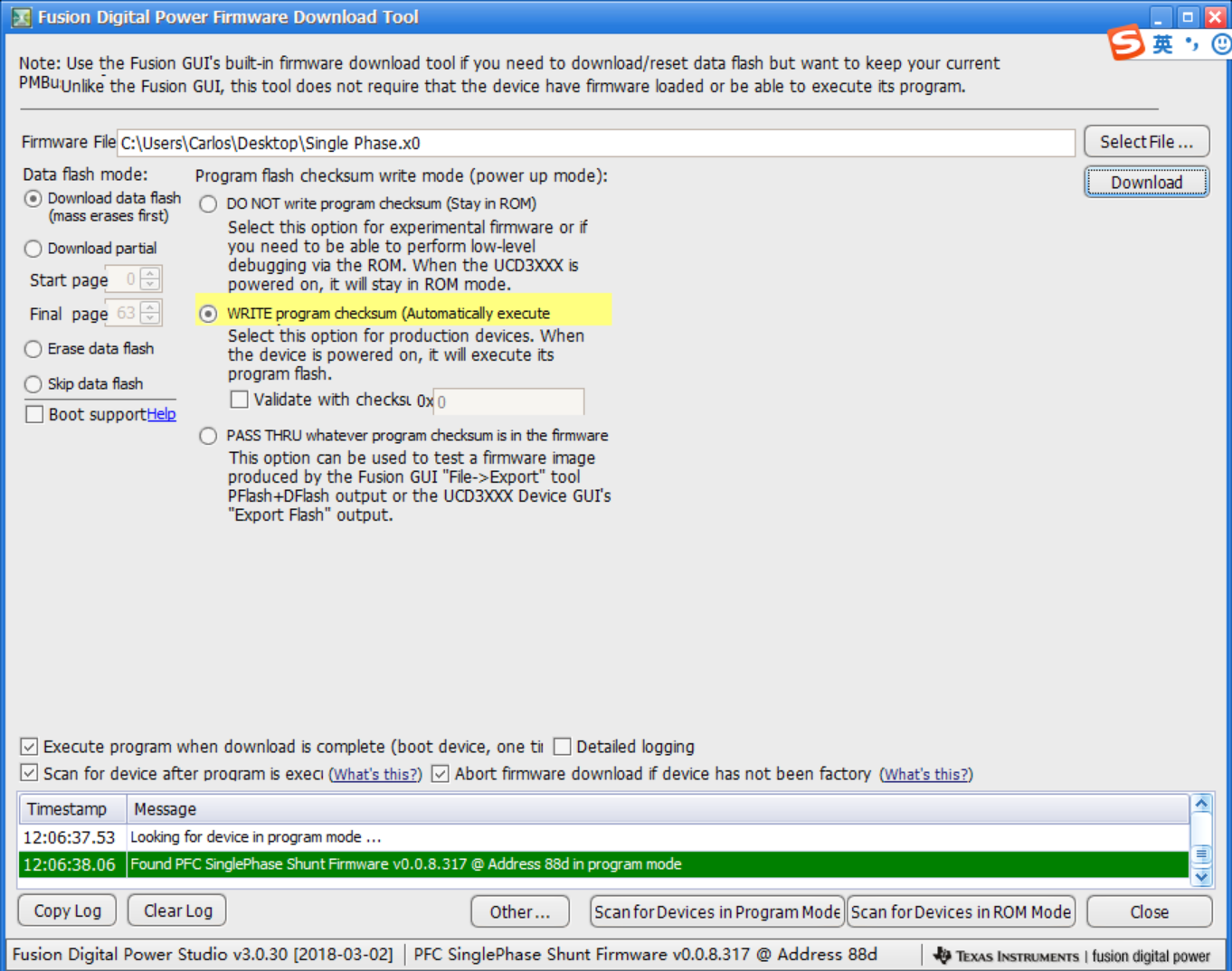The height and width of the screenshot is (971, 1232).
Task: Click the Sogou input method S icon
Action: click(1127, 42)
